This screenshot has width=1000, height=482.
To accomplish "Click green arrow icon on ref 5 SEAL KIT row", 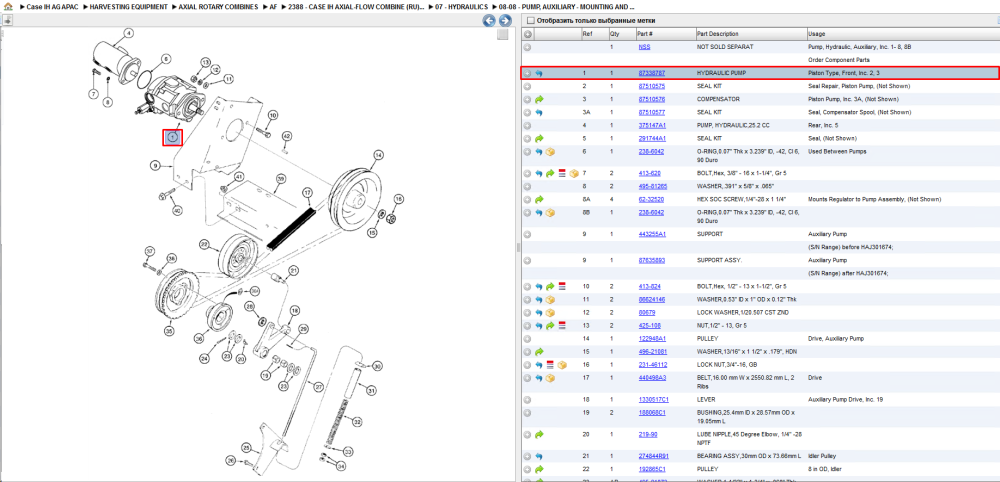I will (539, 138).
